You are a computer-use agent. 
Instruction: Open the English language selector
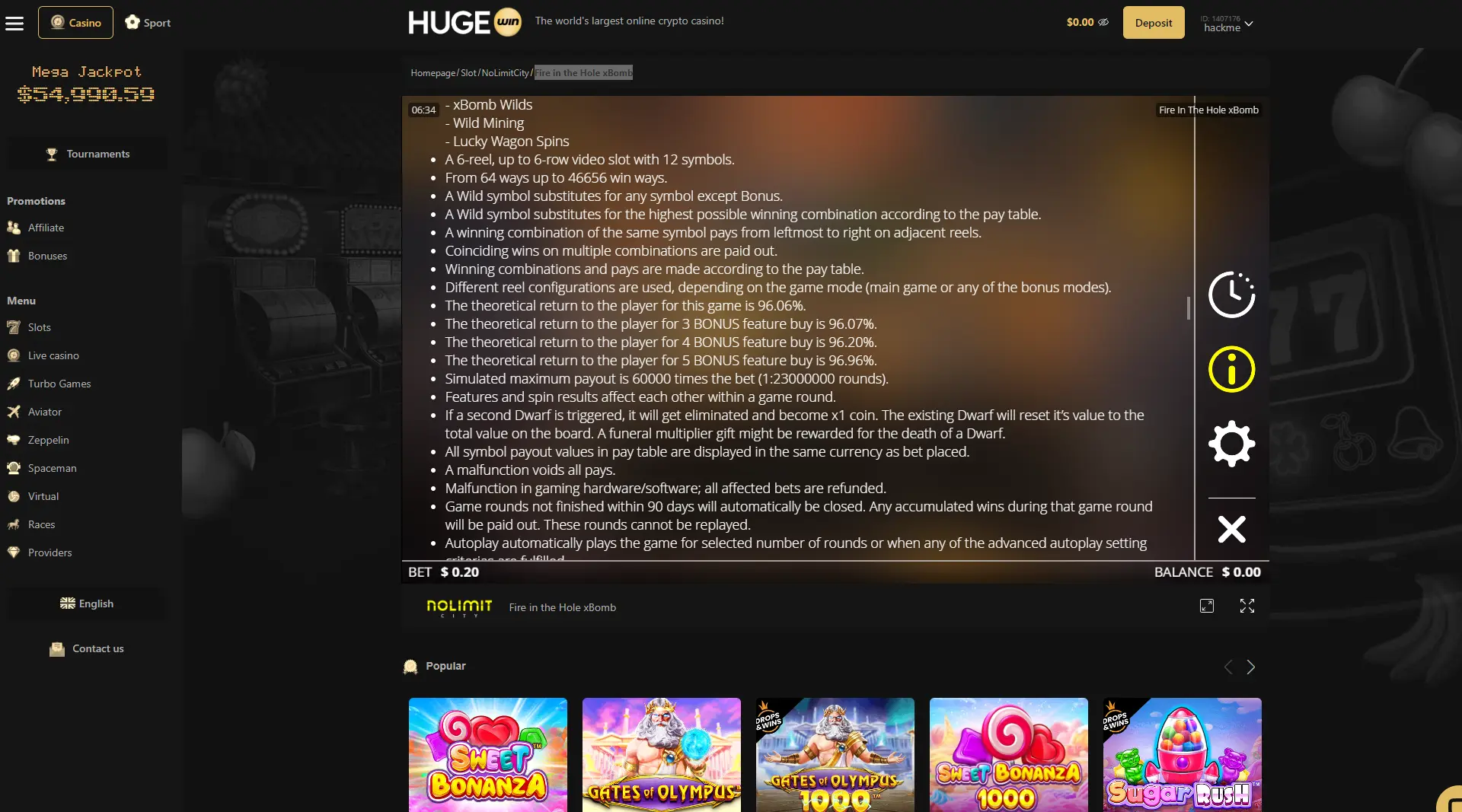[87, 603]
